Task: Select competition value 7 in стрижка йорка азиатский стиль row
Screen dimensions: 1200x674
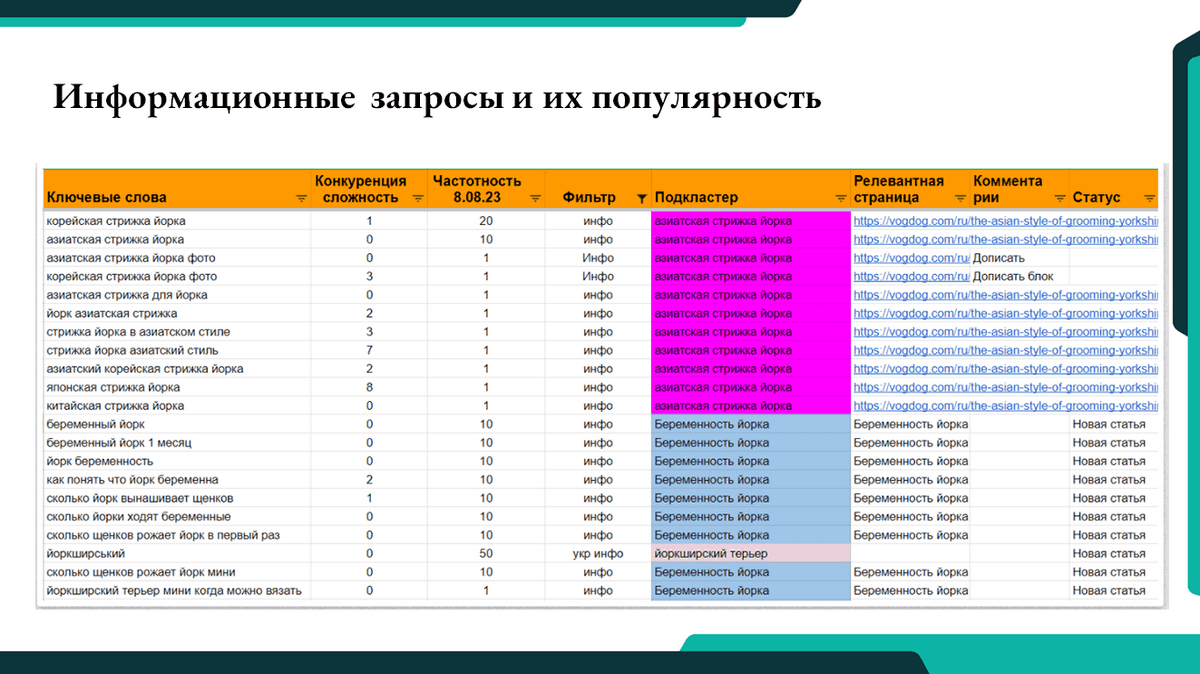Action: [x=369, y=350]
